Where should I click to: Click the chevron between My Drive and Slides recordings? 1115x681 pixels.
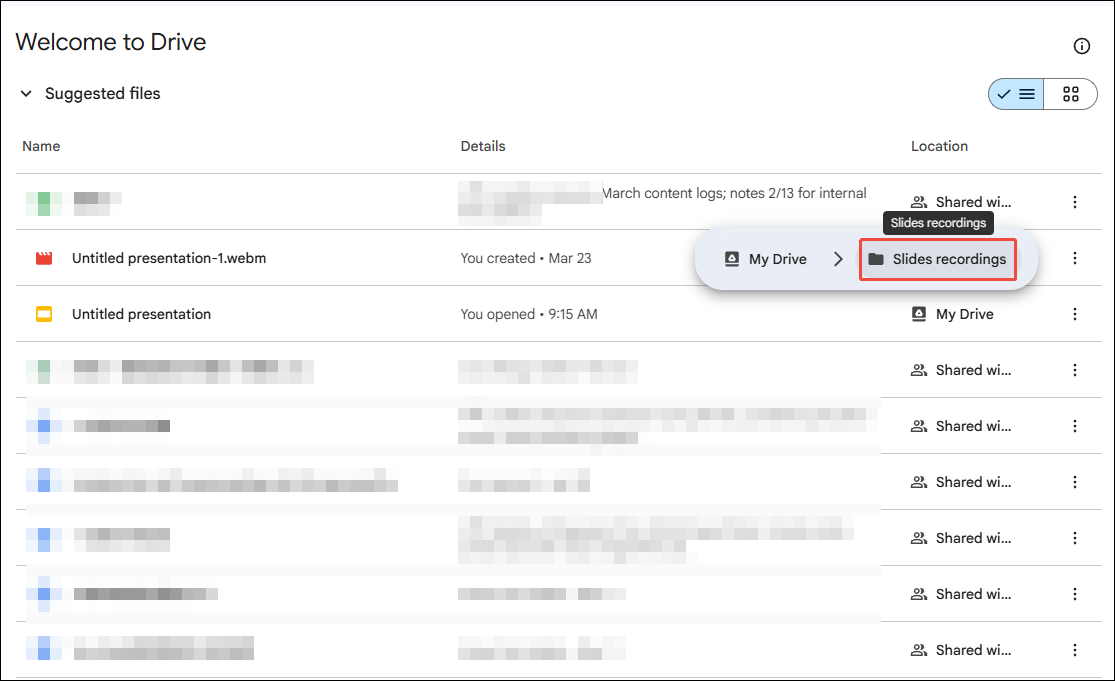839,258
